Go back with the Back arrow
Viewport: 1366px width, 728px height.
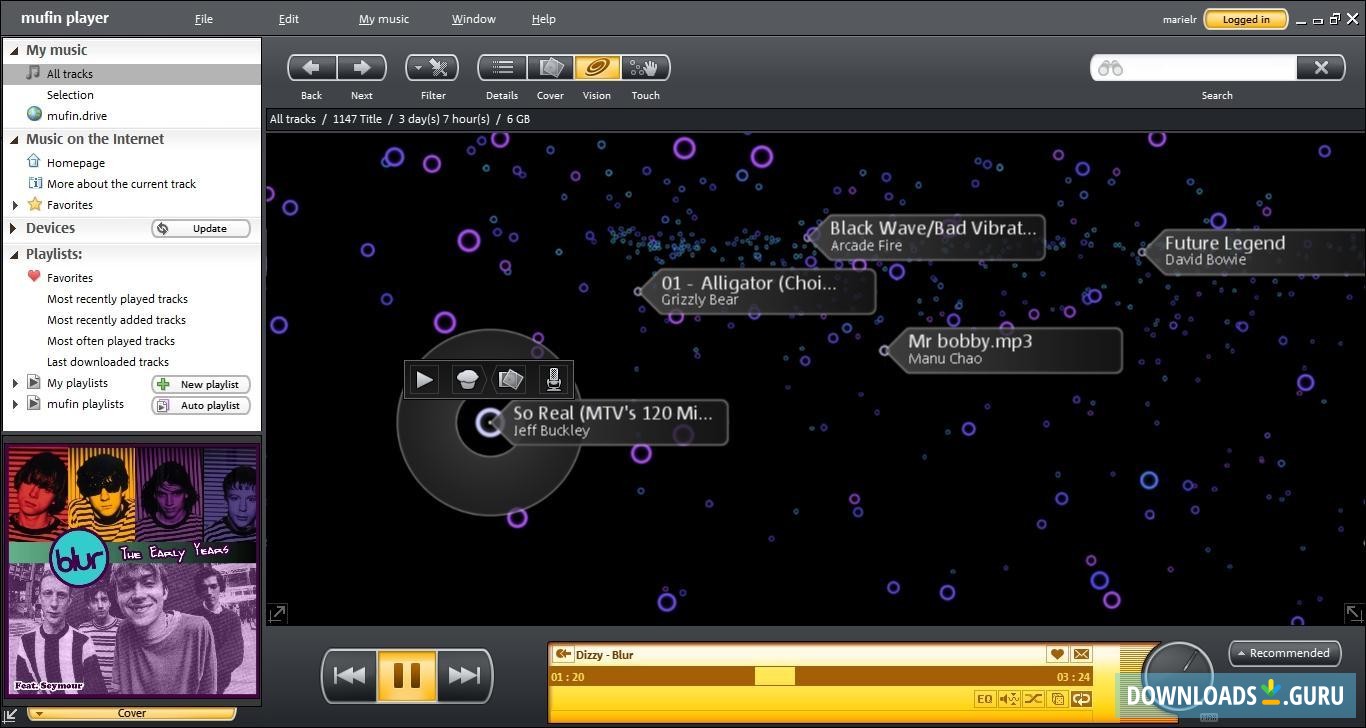tap(311, 68)
